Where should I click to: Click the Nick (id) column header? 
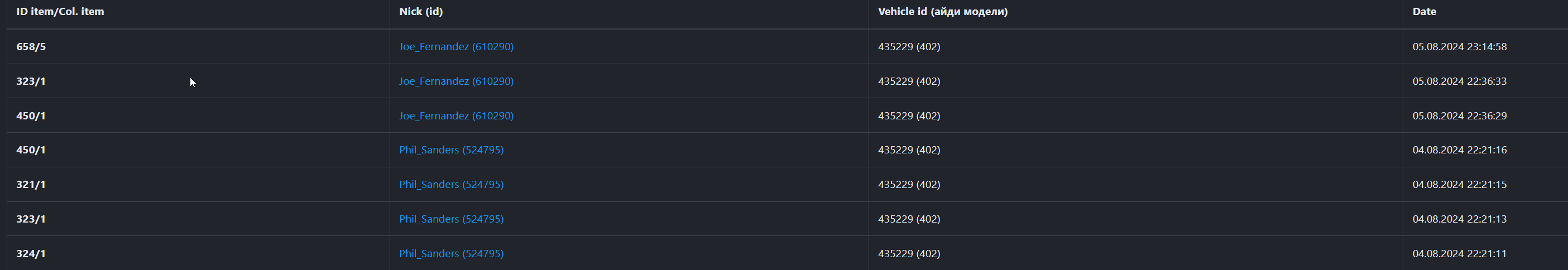coord(421,12)
